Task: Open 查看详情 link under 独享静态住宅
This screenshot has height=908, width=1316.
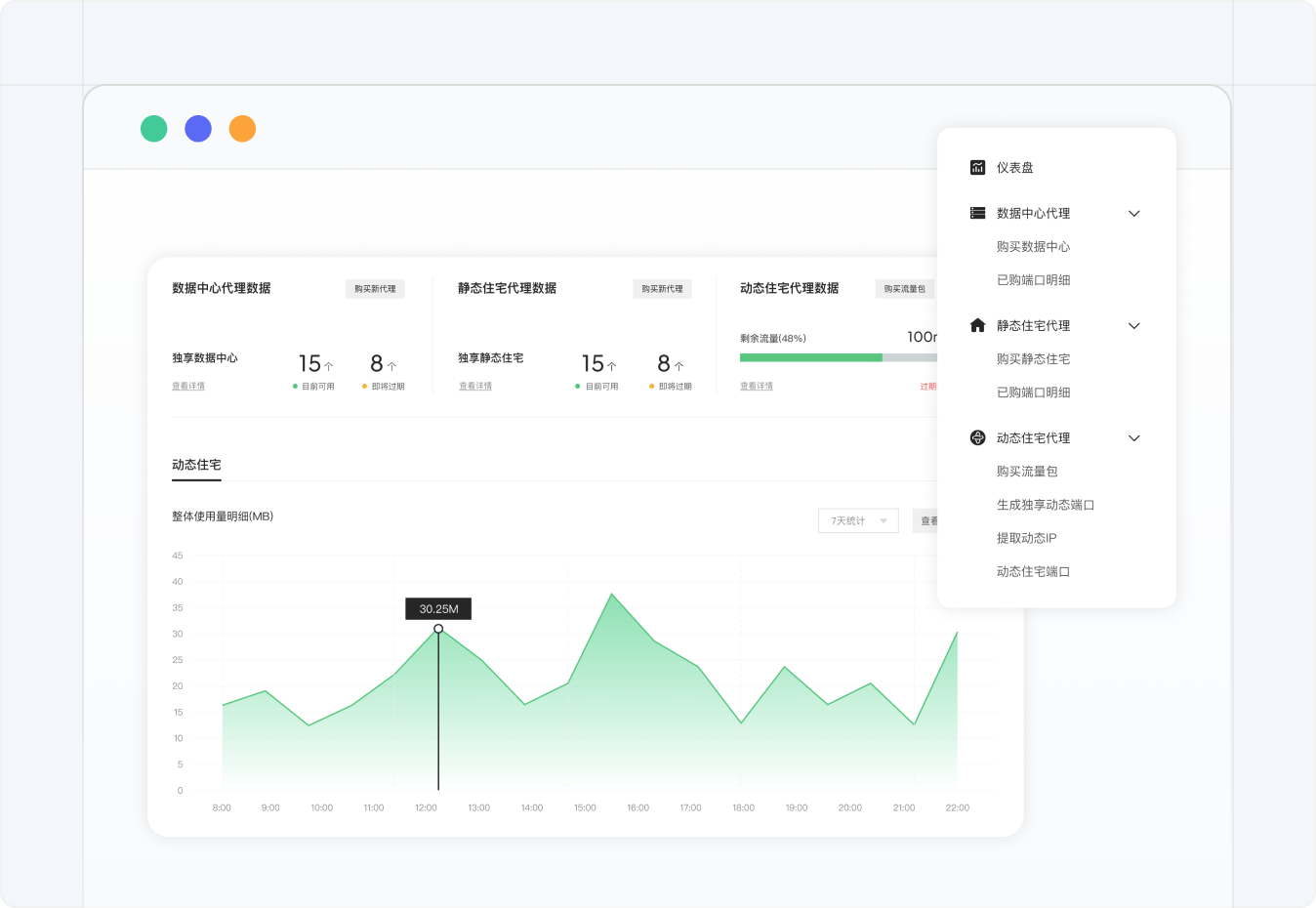Action: click(475, 387)
